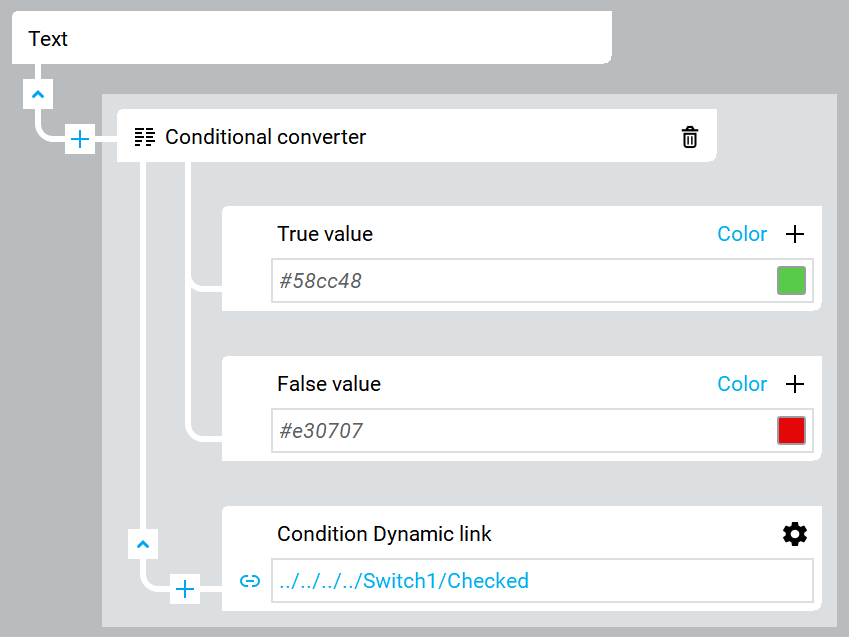
Task: Open the True value Color type selector
Action: click(742, 234)
